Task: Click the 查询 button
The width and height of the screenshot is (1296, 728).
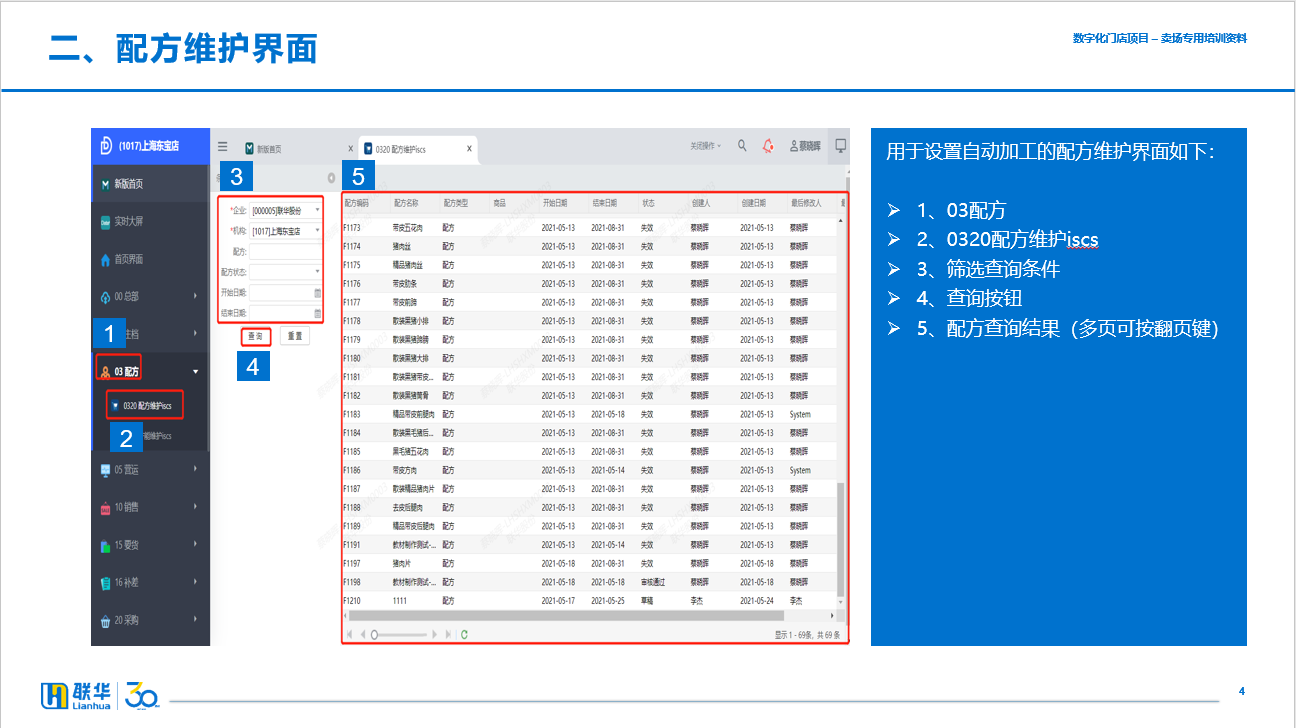Action: click(x=256, y=337)
